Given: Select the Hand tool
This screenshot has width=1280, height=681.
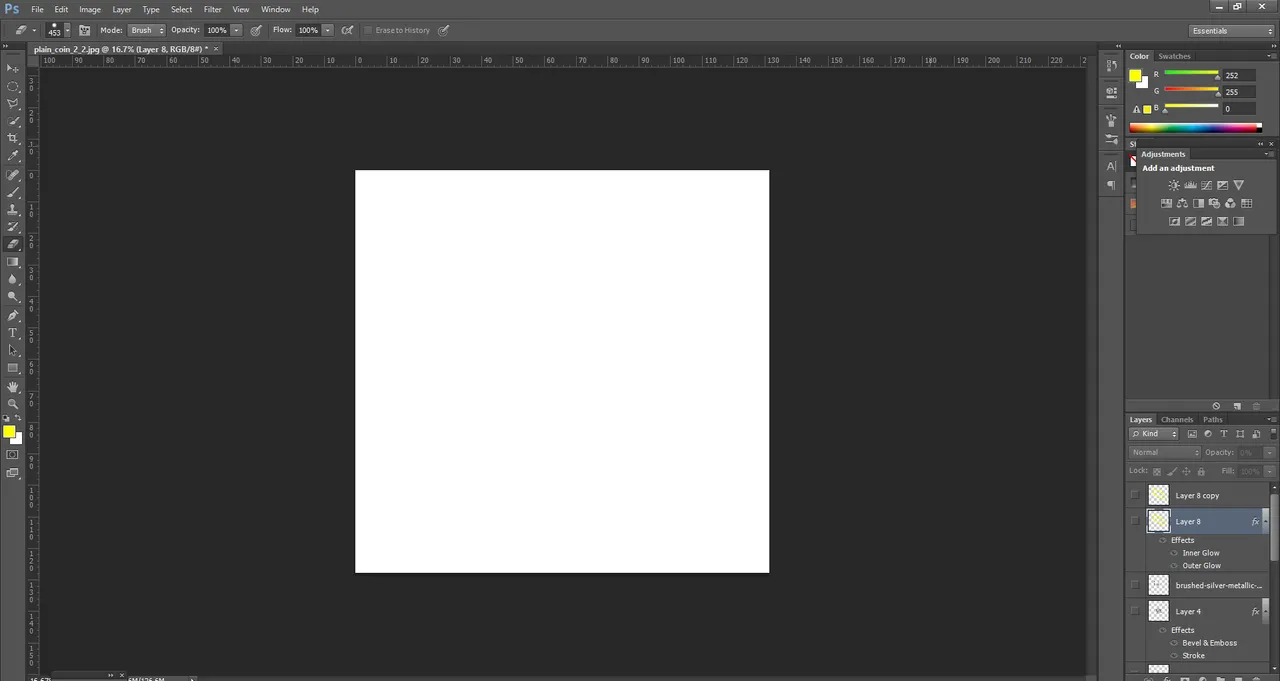Looking at the screenshot, I should coord(13,387).
